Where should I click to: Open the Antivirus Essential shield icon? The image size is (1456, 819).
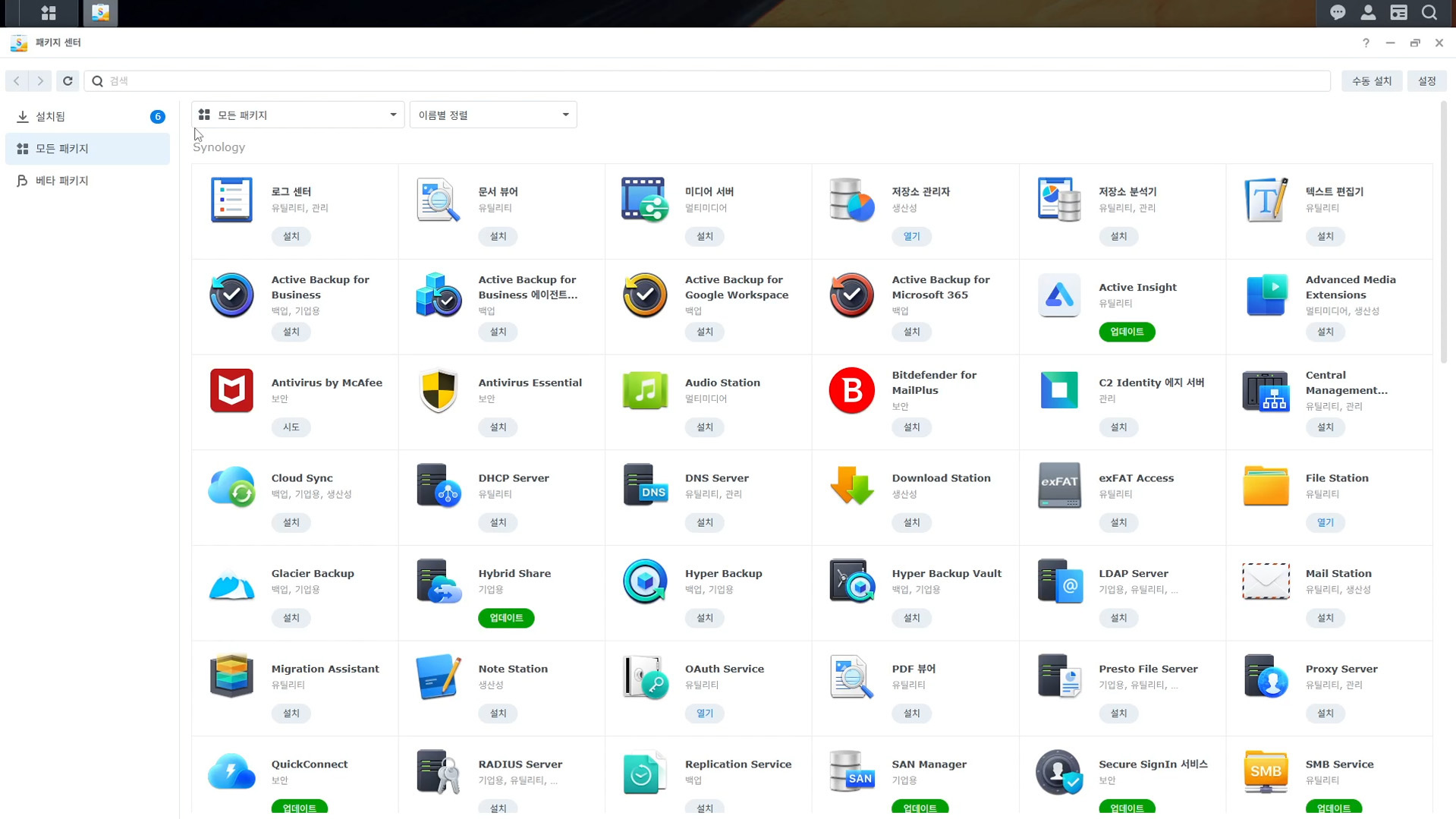point(438,390)
